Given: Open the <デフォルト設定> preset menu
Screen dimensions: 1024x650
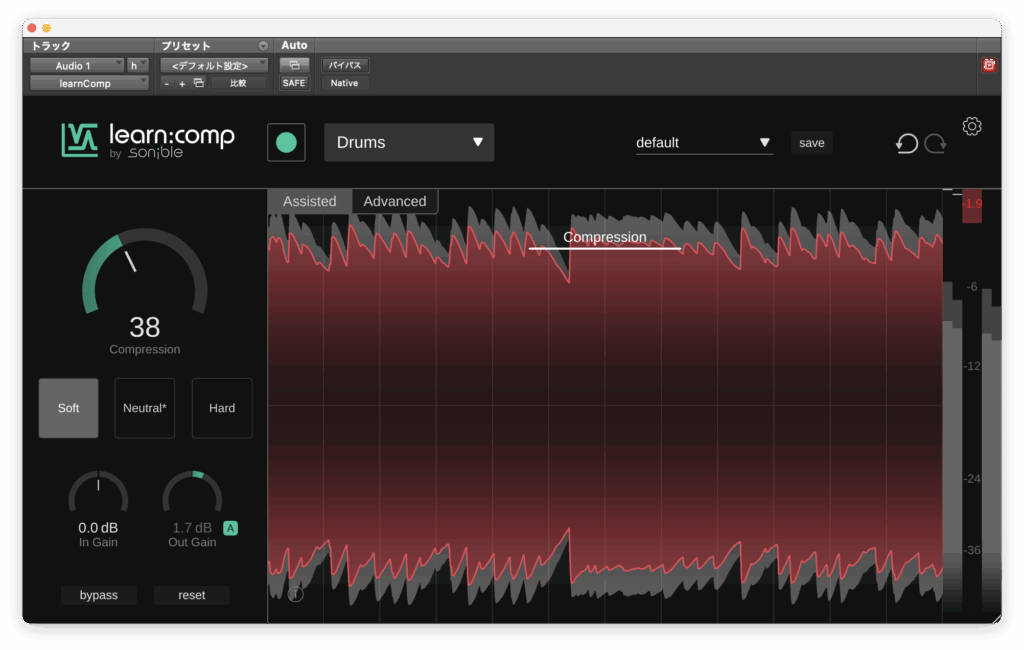Looking at the screenshot, I should (214, 65).
